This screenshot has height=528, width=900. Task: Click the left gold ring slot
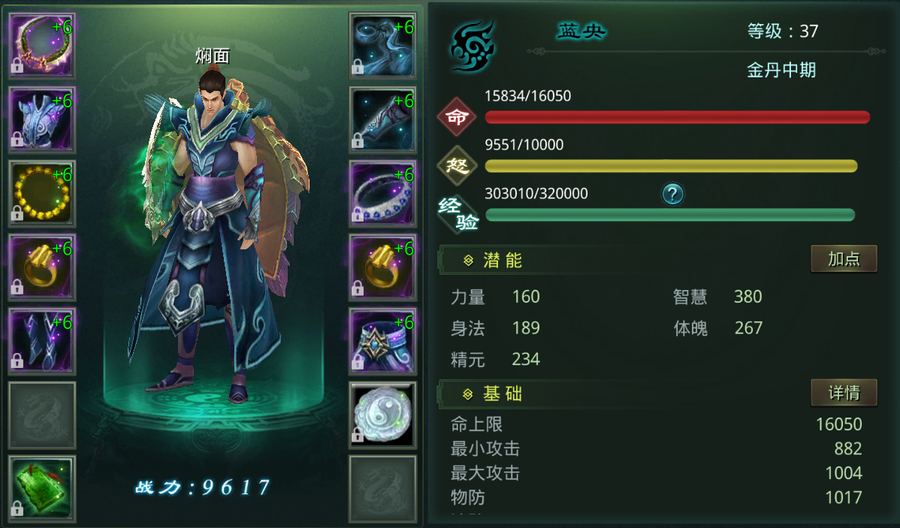coord(42,267)
